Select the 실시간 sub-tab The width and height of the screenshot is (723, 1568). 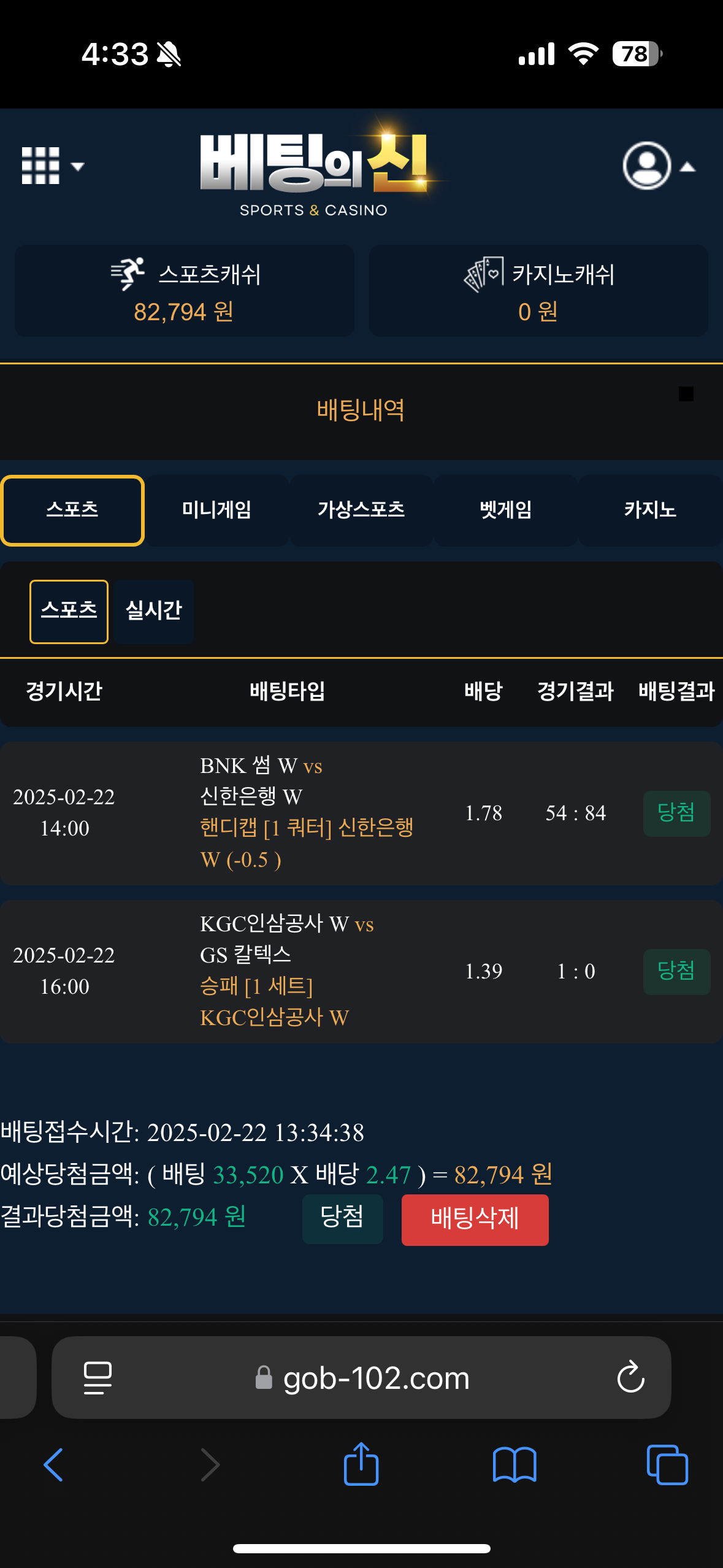tap(154, 611)
